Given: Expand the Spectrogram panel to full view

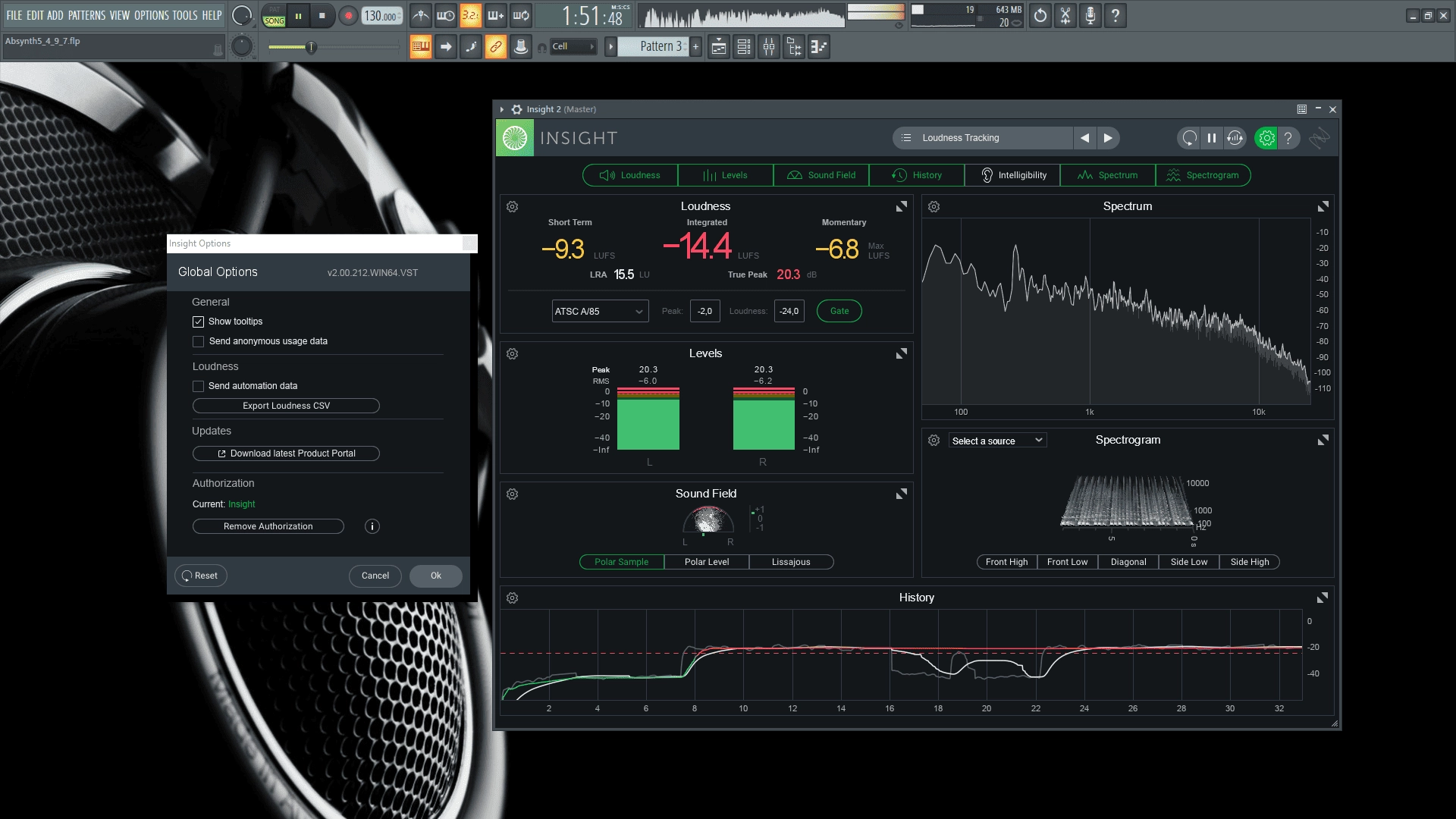Looking at the screenshot, I should [x=1323, y=441].
